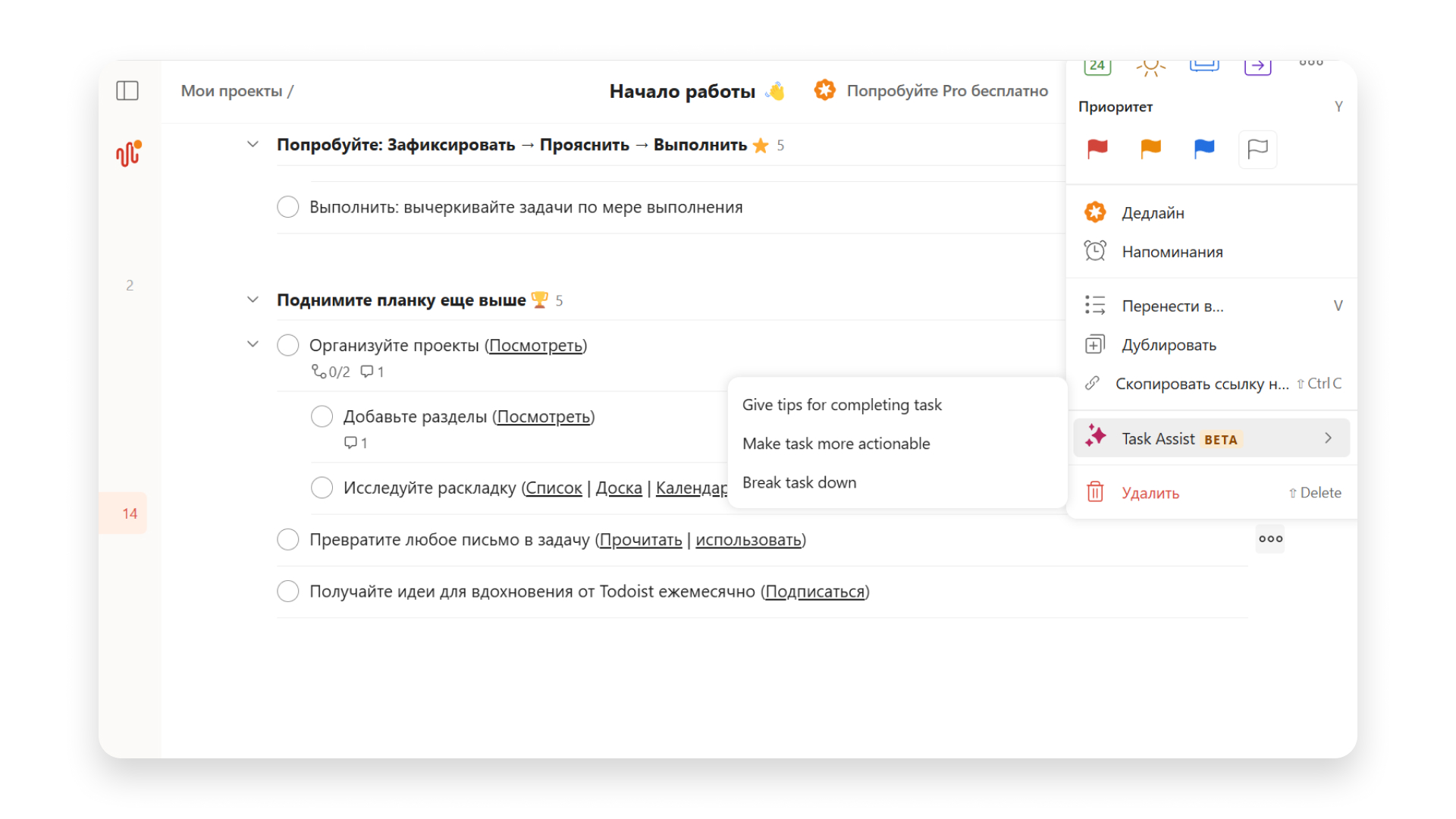Screen dimensions: 1456x819
Task: Set a Дедлайн for the task
Action: click(1153, 212)
